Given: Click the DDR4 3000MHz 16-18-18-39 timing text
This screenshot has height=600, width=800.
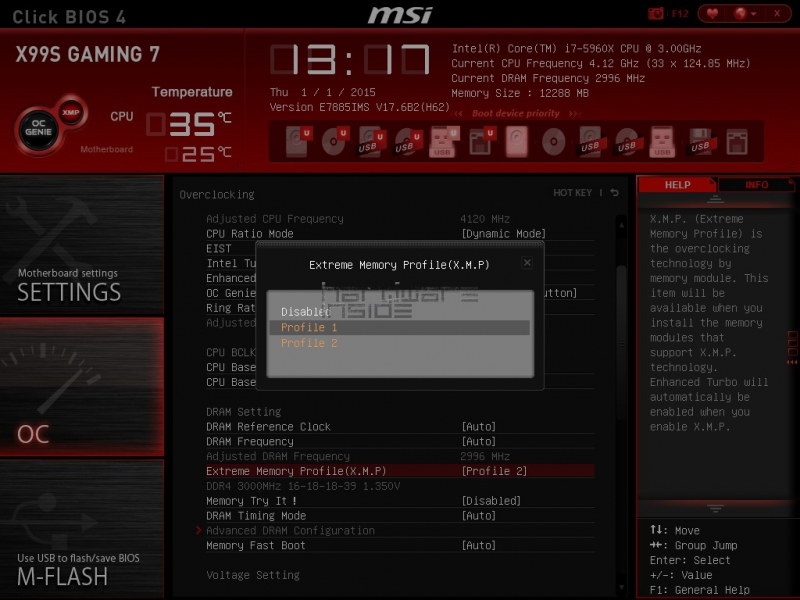Looking at the screenshot, I should coord(303,486).
